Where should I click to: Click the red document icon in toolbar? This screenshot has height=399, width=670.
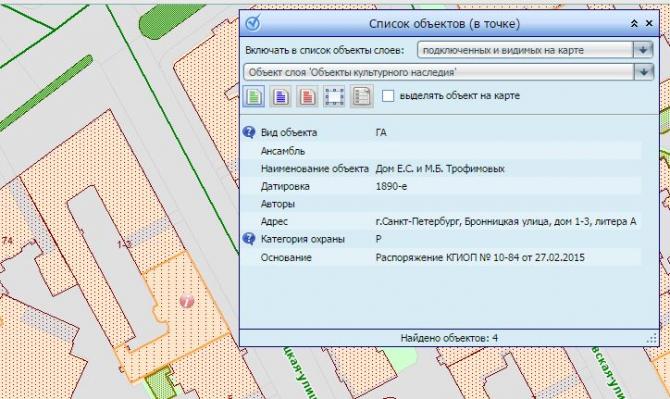tap(308, 96)
